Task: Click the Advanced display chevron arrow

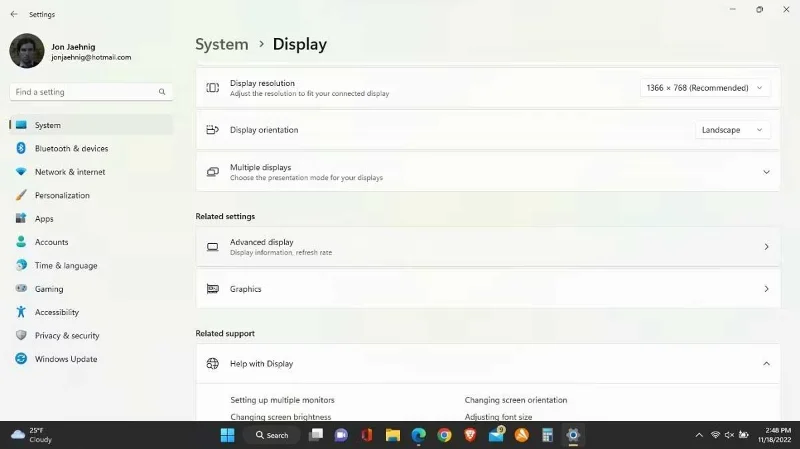Action: pos(766,247)
